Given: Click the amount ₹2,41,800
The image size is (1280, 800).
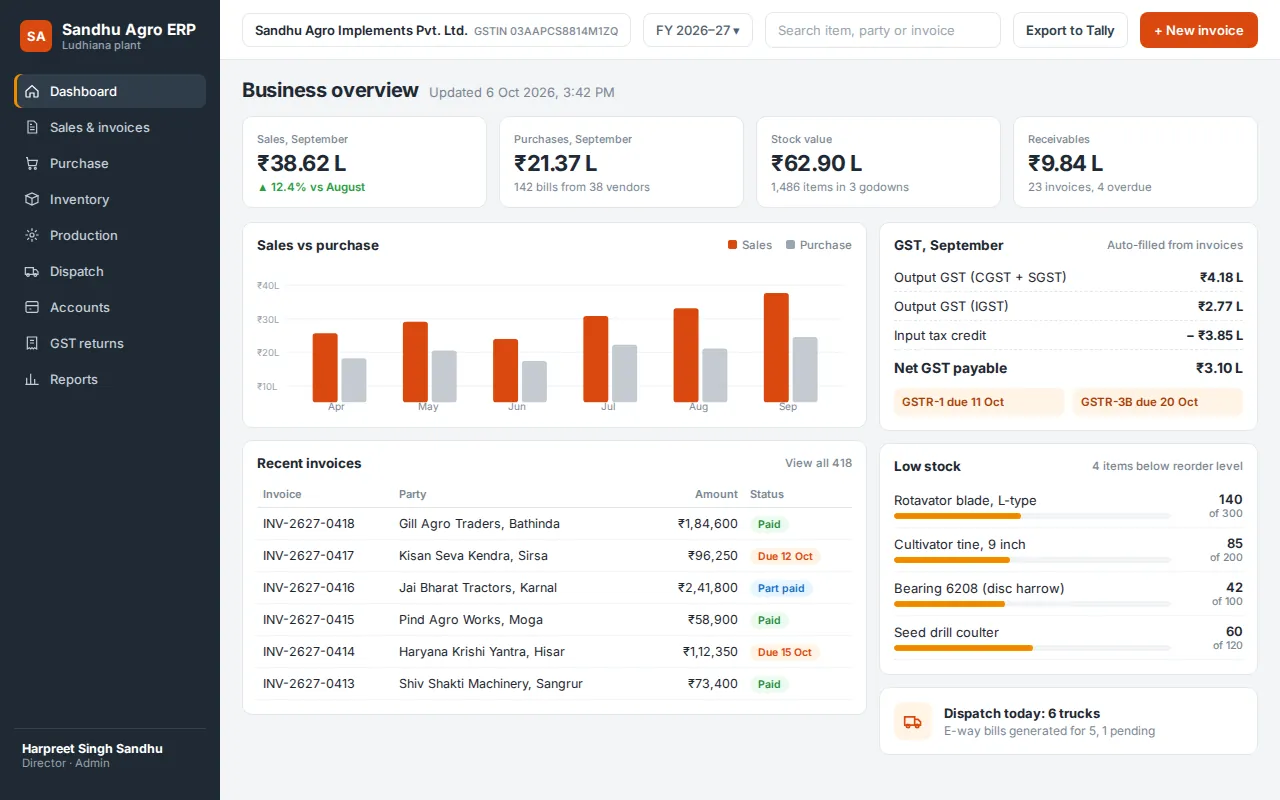Looking at the screenshot, I should [708, 588].
